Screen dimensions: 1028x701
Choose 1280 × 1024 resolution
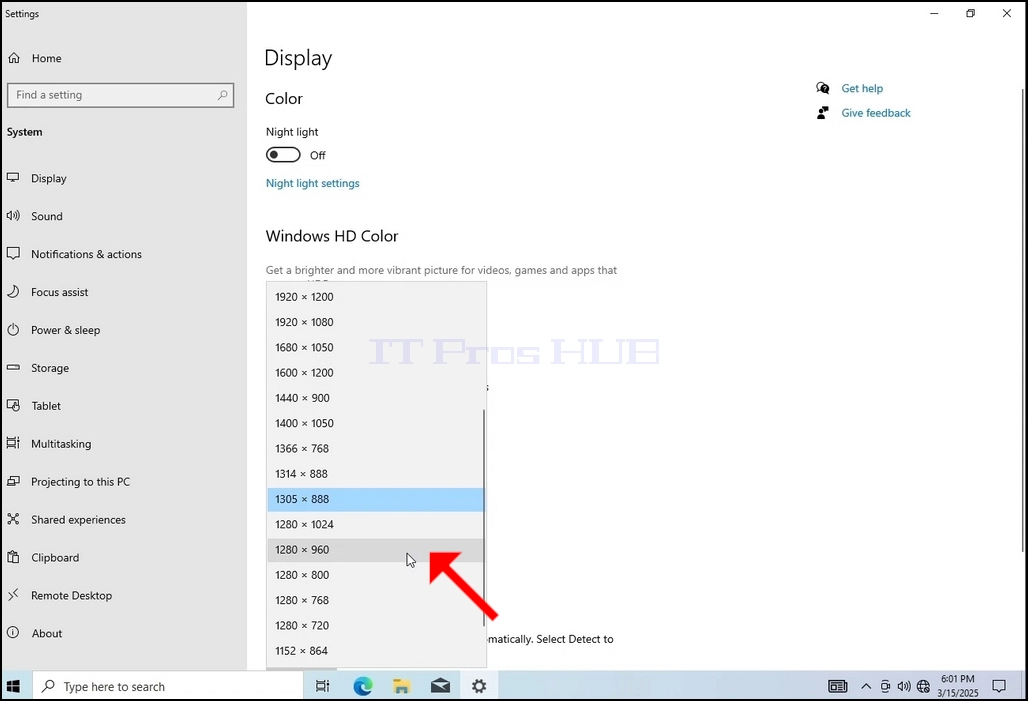click(375, 524)
